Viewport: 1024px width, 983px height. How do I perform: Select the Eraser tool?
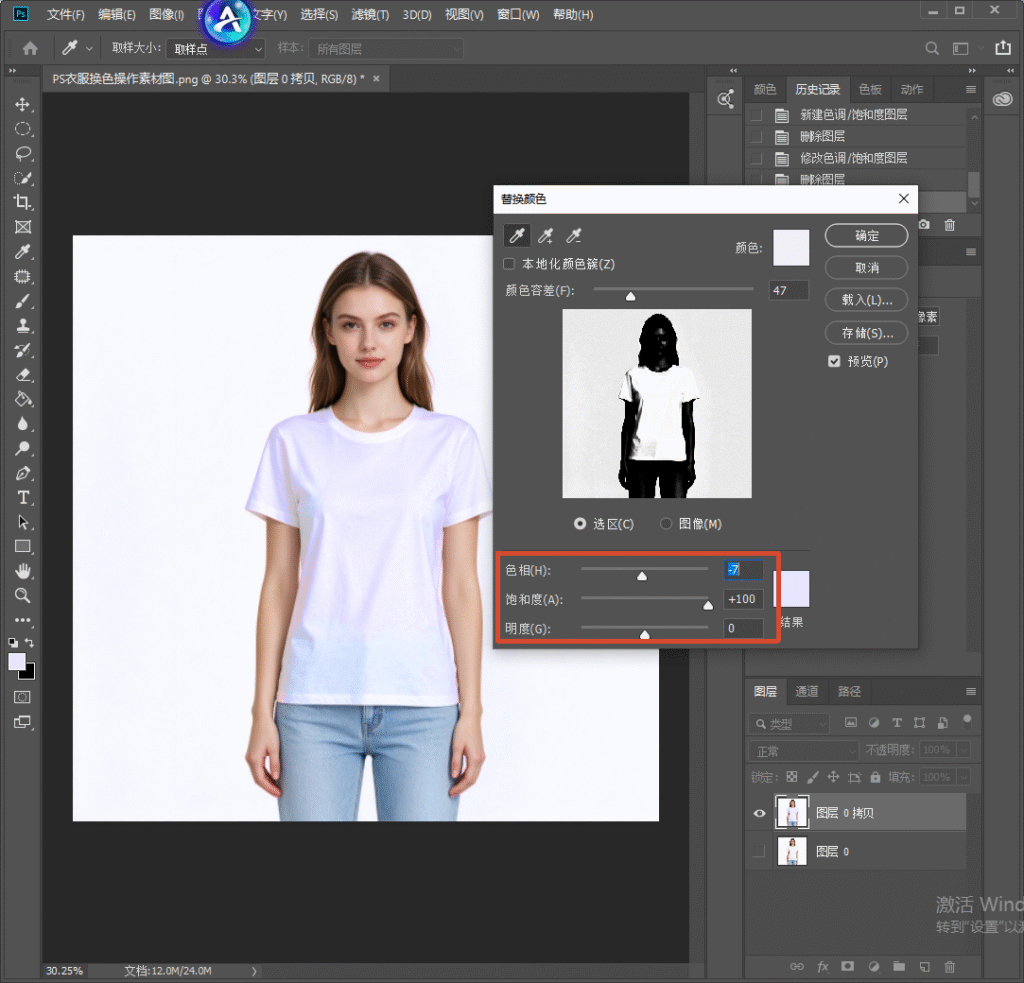pos(23,375)
